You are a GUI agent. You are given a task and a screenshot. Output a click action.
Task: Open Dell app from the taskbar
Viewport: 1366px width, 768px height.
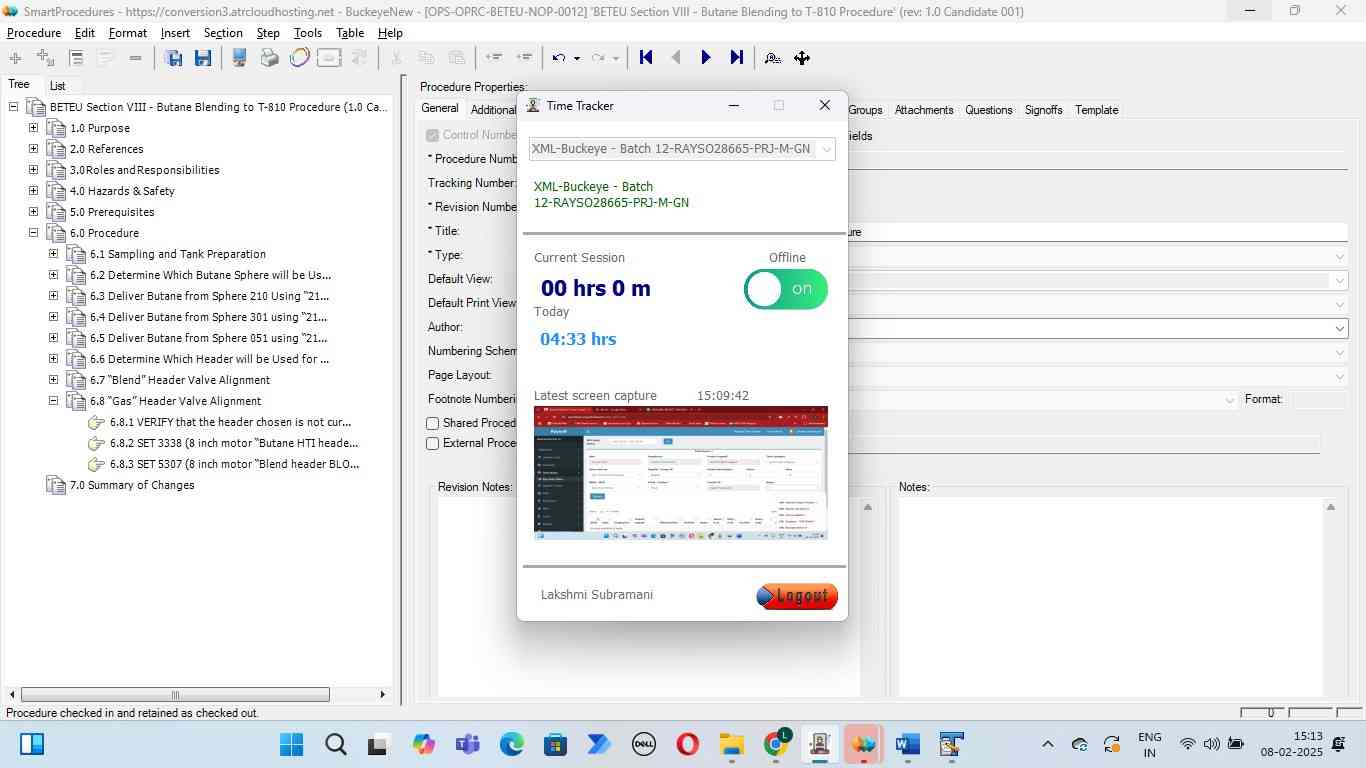pyautogui.click(x=644, y=744)
